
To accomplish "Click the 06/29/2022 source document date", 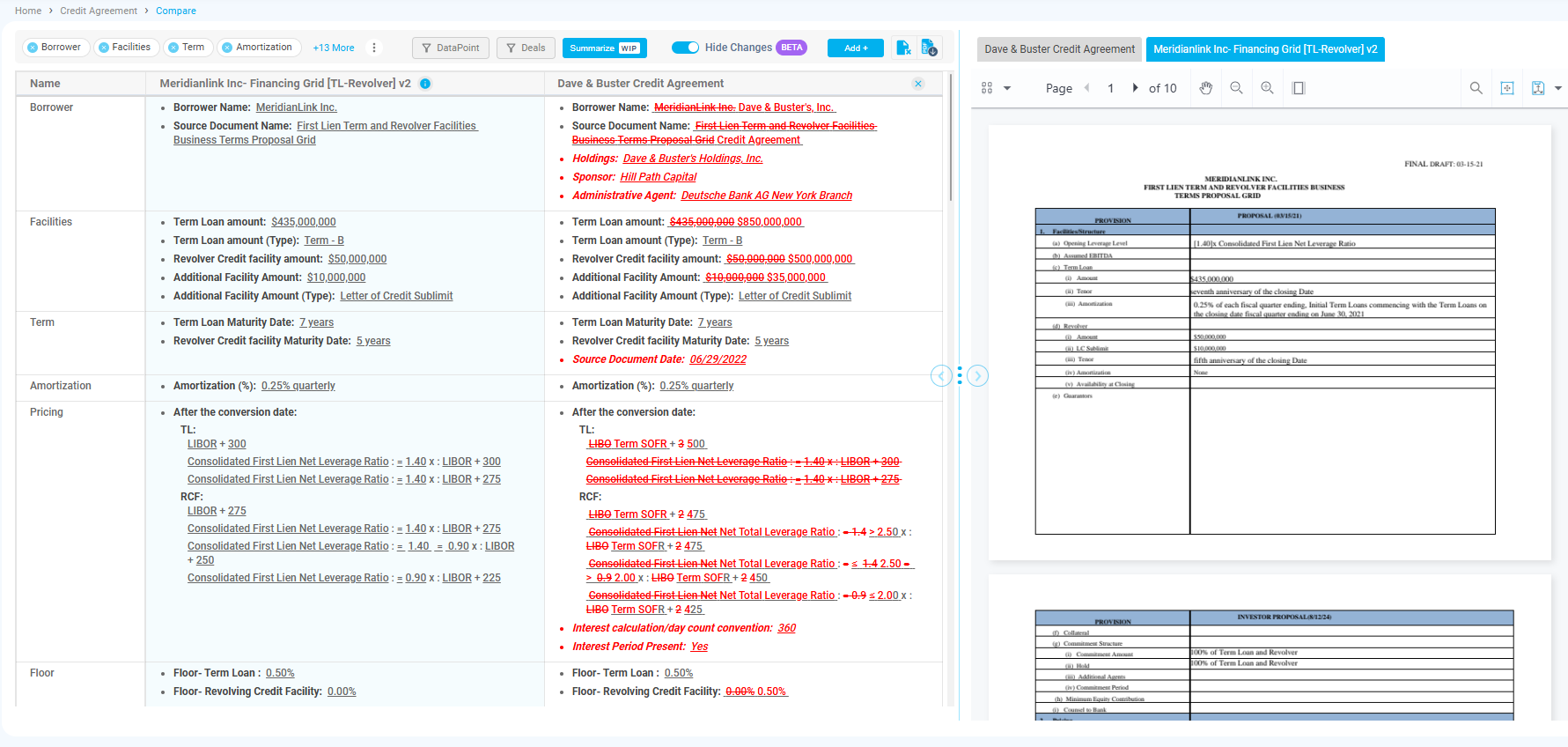I will (x=718, y=359).
